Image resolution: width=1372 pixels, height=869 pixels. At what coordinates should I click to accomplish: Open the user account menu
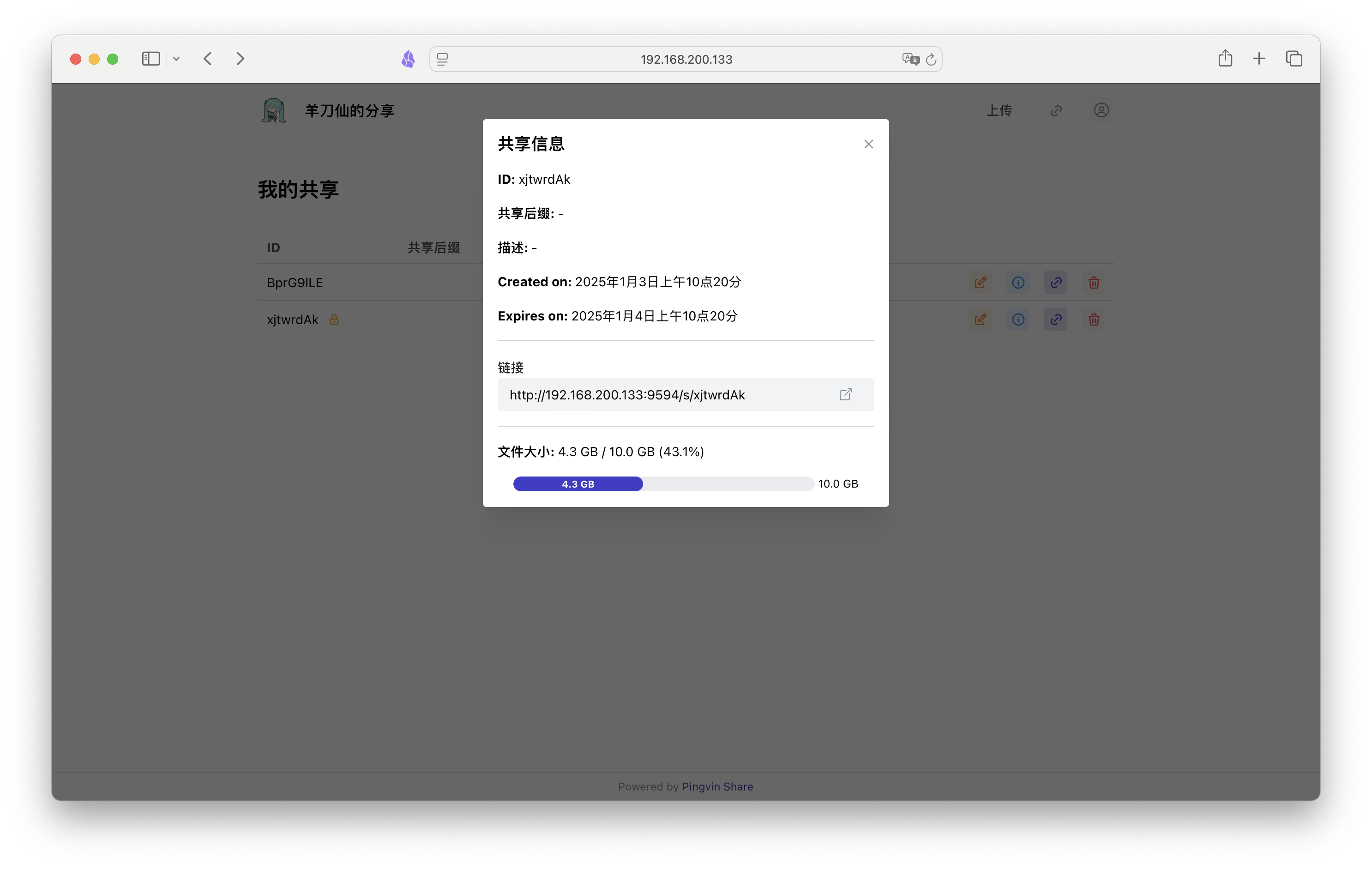click(1101, 110)
